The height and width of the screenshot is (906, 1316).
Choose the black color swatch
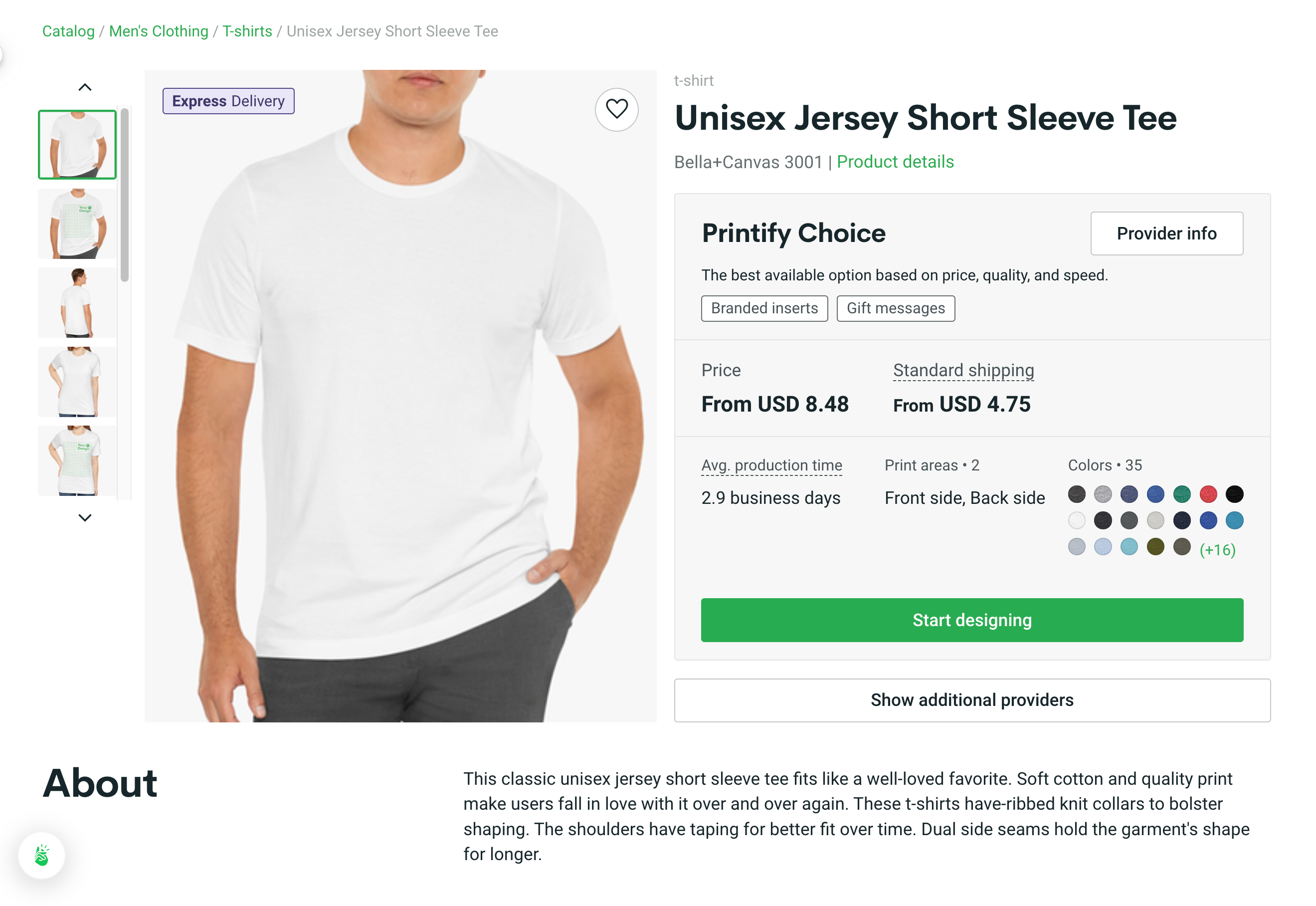[1234, 494]
